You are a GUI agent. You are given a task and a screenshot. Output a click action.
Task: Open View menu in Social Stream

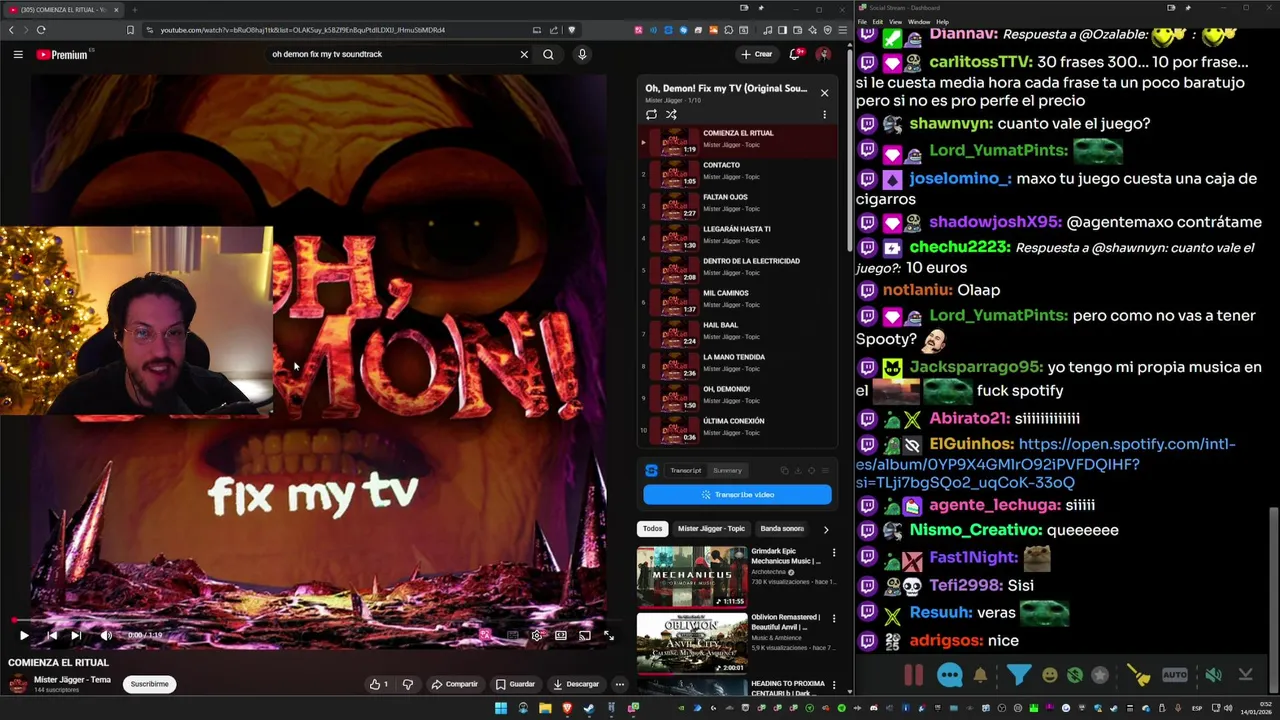(895, 21)
